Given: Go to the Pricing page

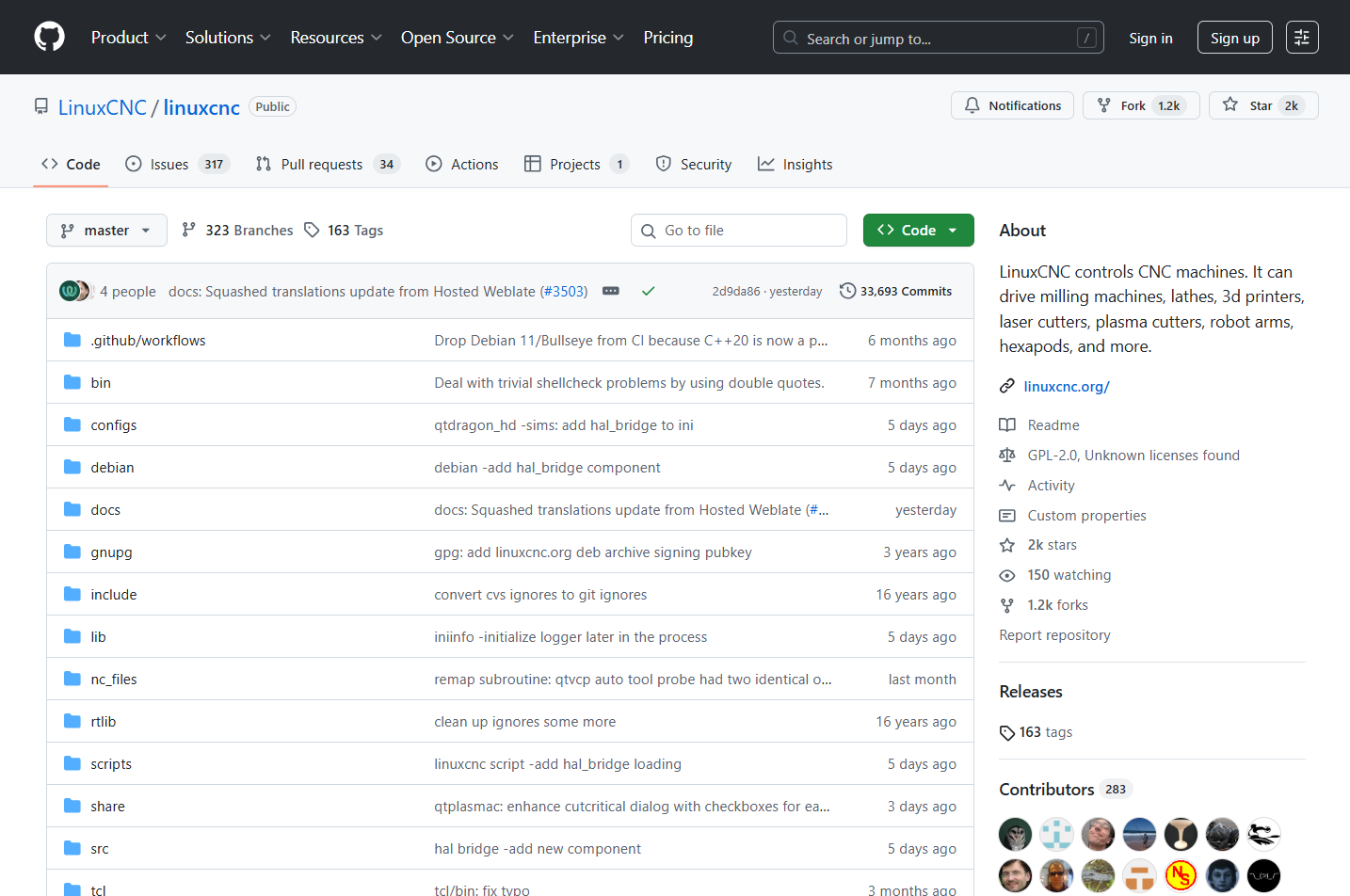Looking at the screenshot, I should point(668,38).
